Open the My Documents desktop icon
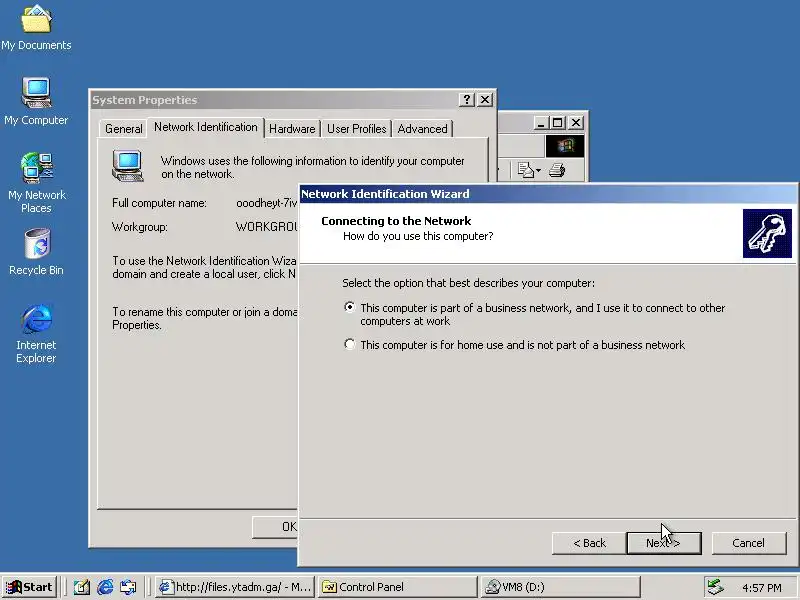Screen dimensions: 800x600 36,28
